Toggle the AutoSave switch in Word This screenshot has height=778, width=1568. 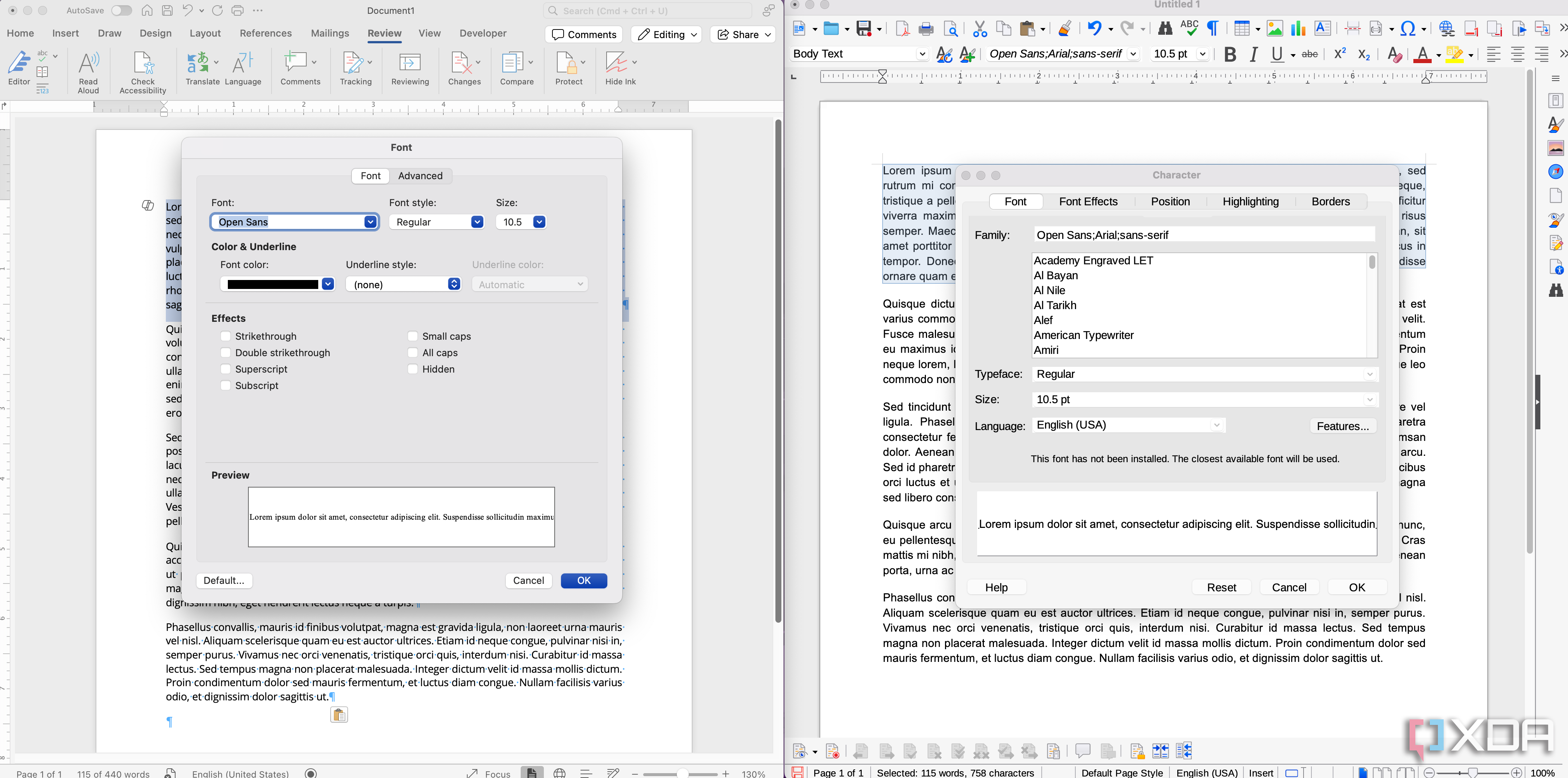tap(121, 10)
